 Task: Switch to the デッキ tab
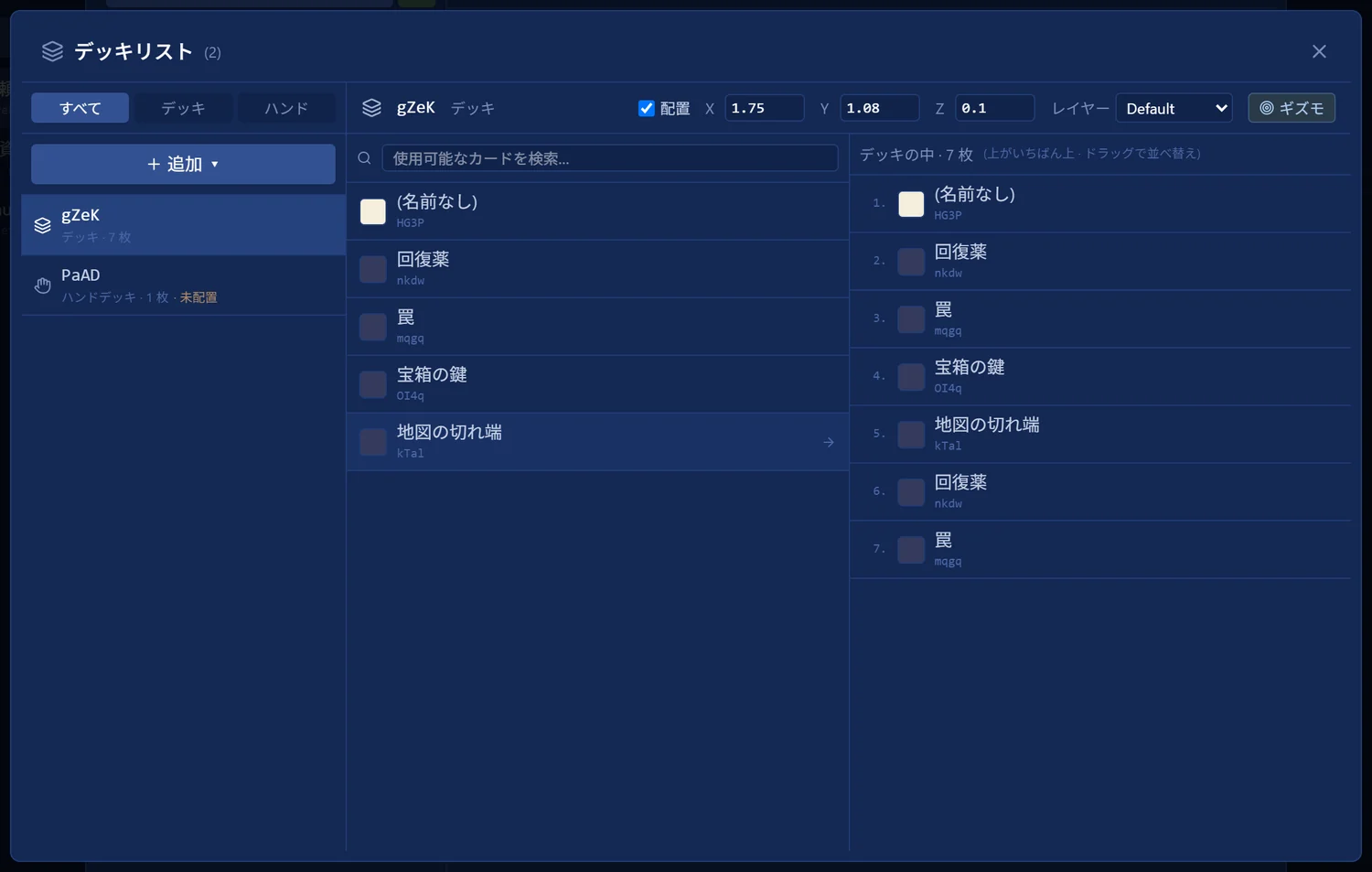183,108
